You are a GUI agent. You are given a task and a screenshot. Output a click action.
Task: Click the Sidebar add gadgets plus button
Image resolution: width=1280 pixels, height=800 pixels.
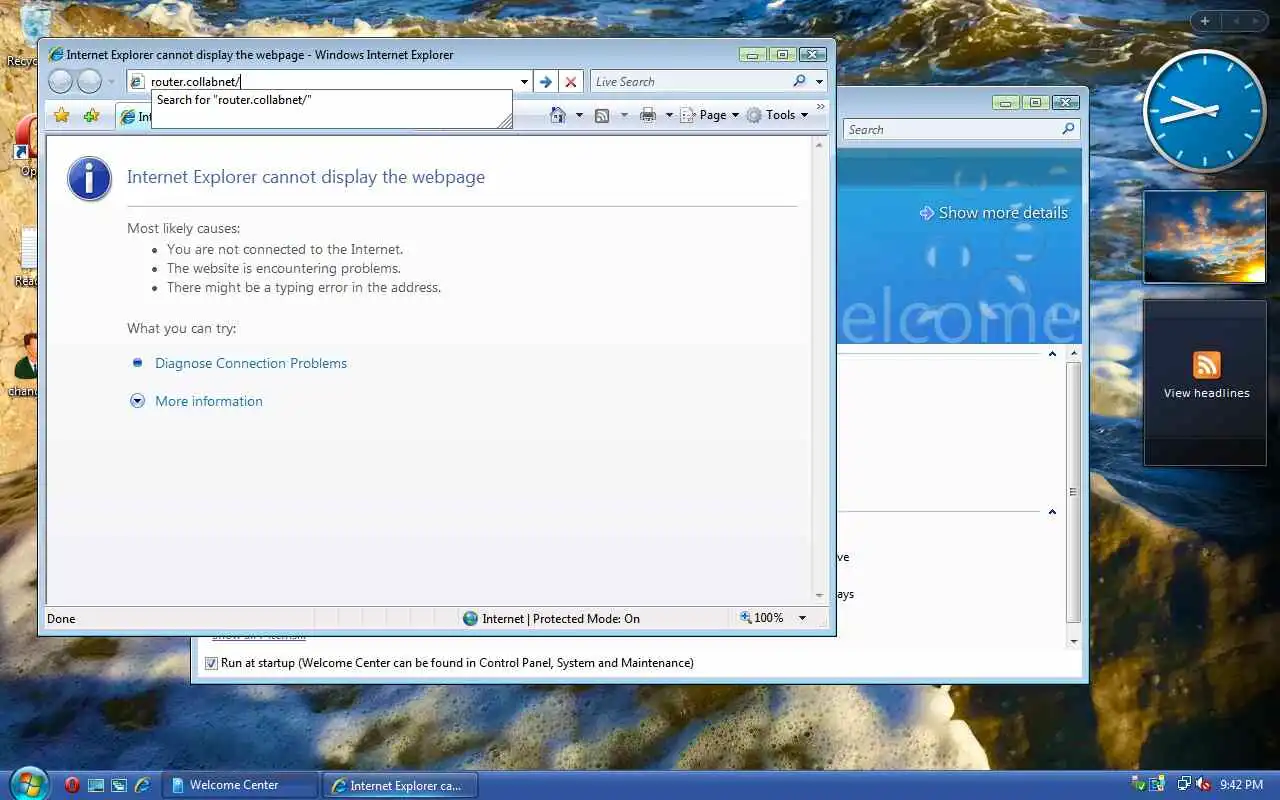click(x=1205, y=21)
